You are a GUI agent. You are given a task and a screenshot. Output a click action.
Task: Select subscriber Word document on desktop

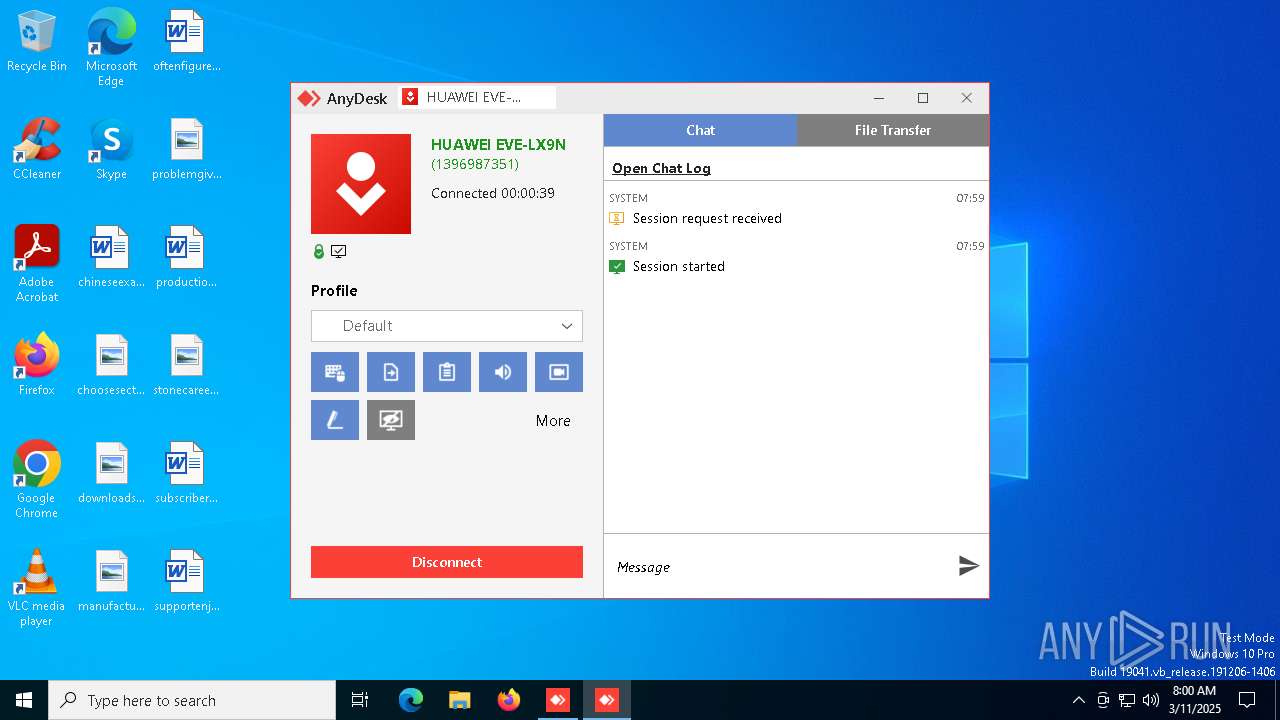(x=186, y=474)
